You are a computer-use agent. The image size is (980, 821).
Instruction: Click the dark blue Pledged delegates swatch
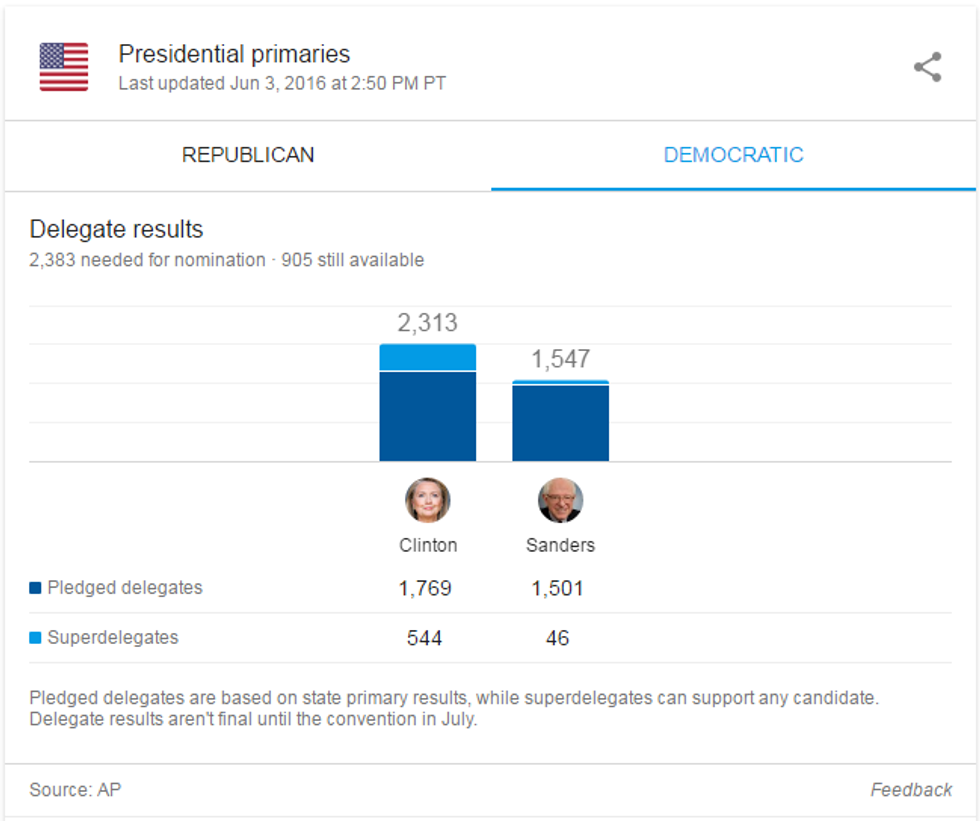(36, 588)
